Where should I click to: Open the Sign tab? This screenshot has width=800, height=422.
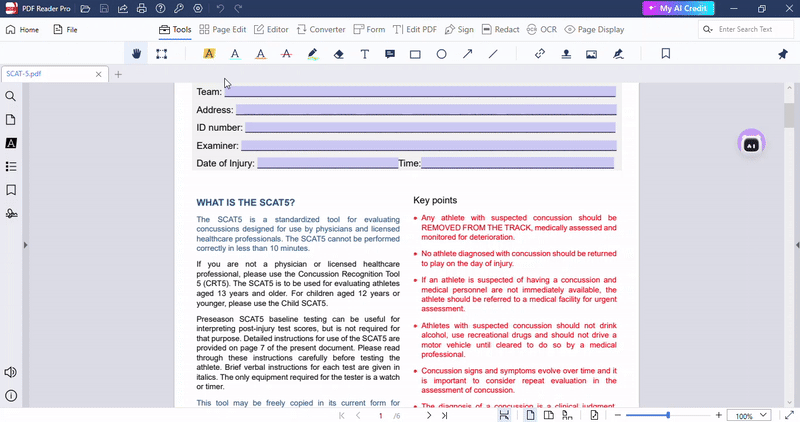click(x=459, y=30)
